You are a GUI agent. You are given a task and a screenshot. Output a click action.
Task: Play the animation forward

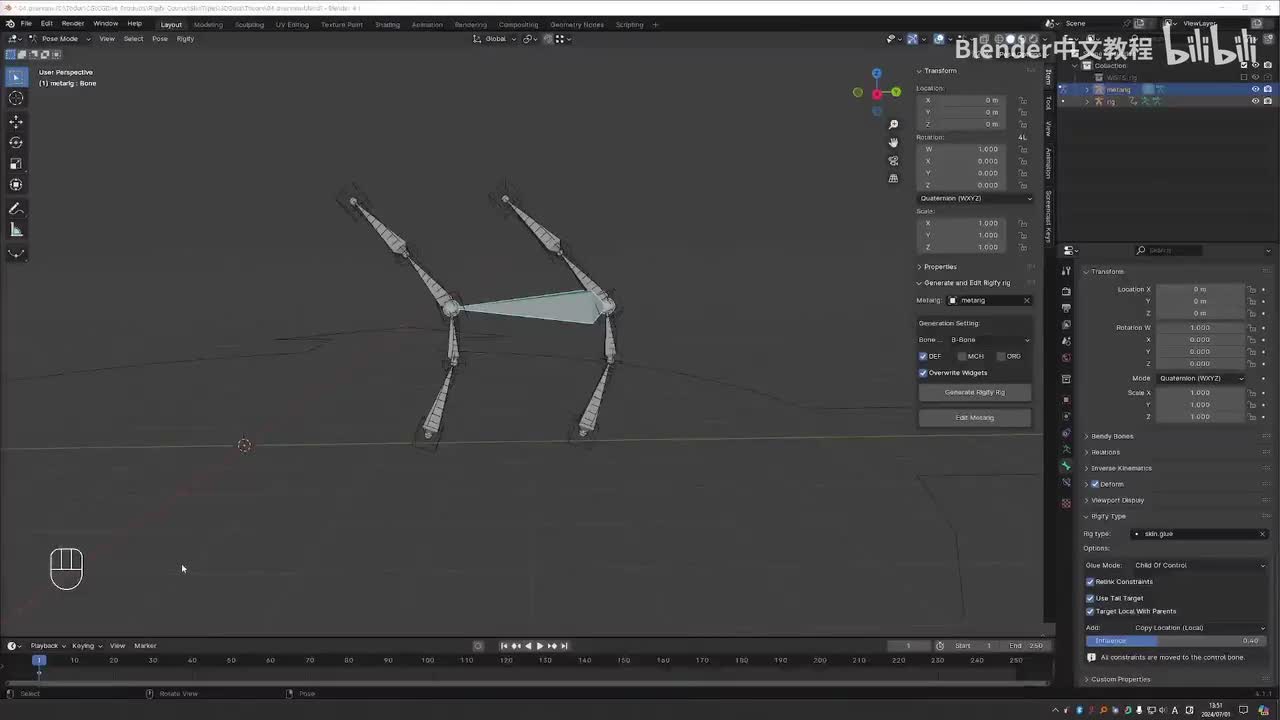[x=540, y=646]
